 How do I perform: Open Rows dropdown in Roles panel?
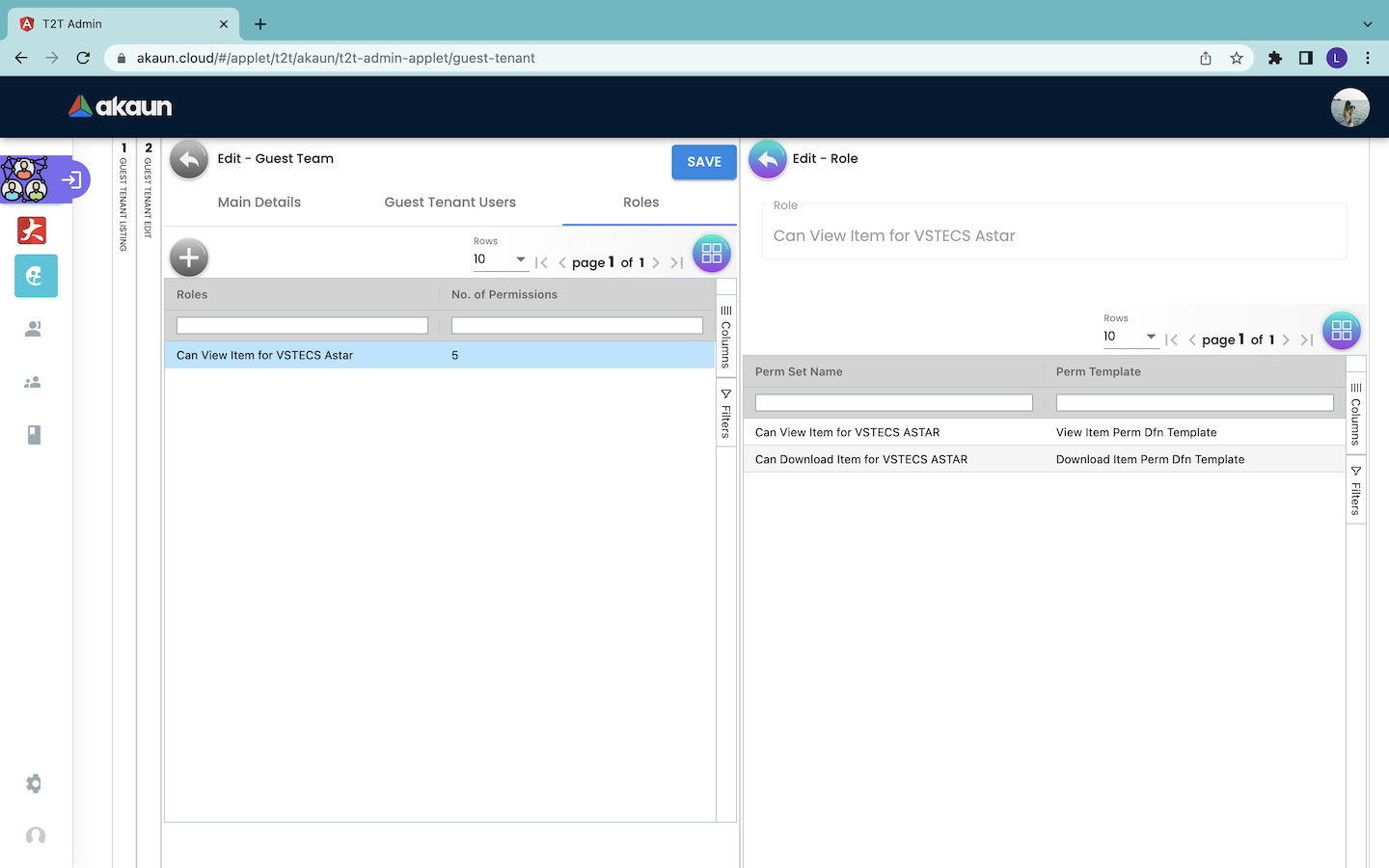500,259
